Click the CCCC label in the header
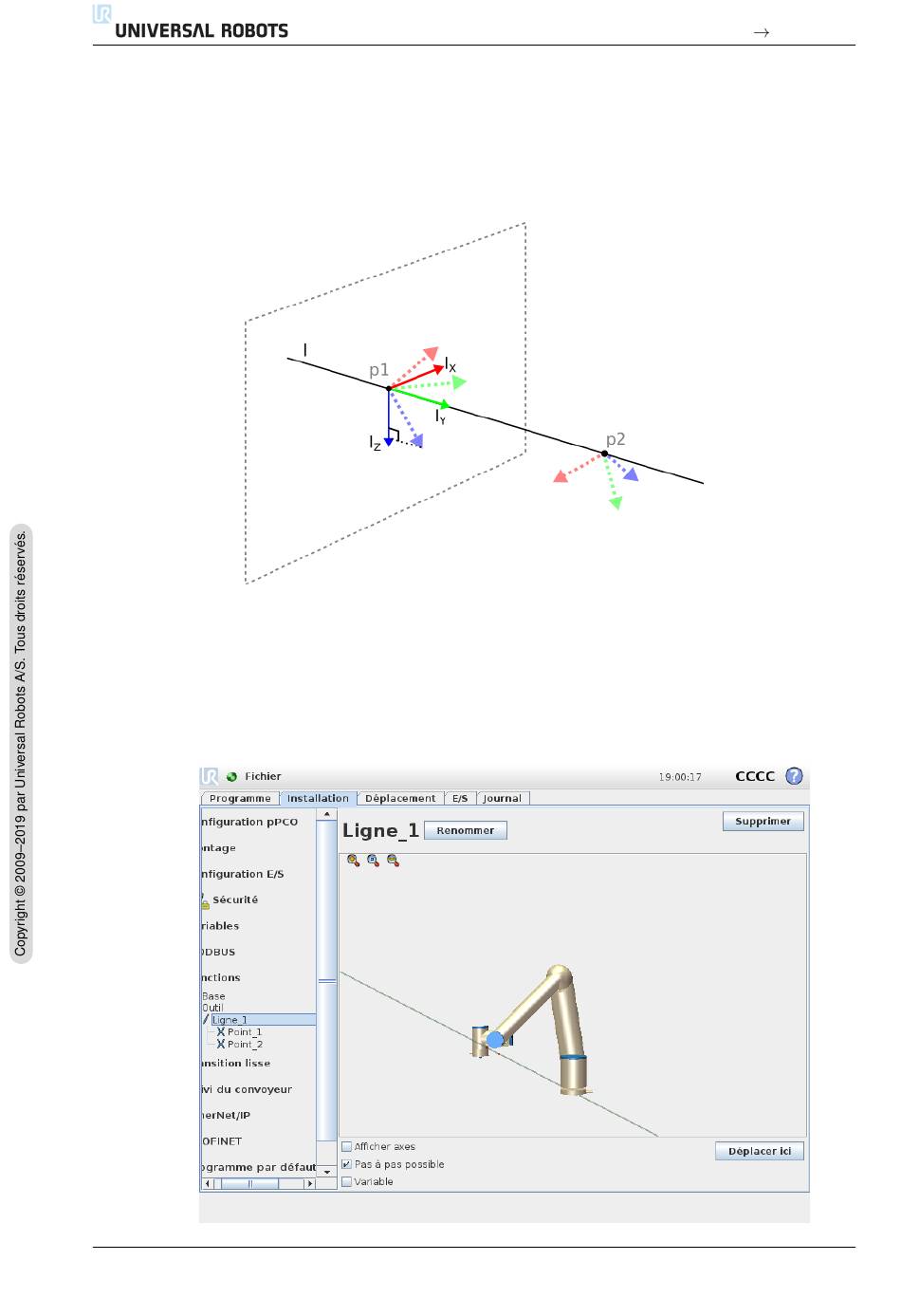Viewport: 901px width, 1316px height. coord(755,776)
